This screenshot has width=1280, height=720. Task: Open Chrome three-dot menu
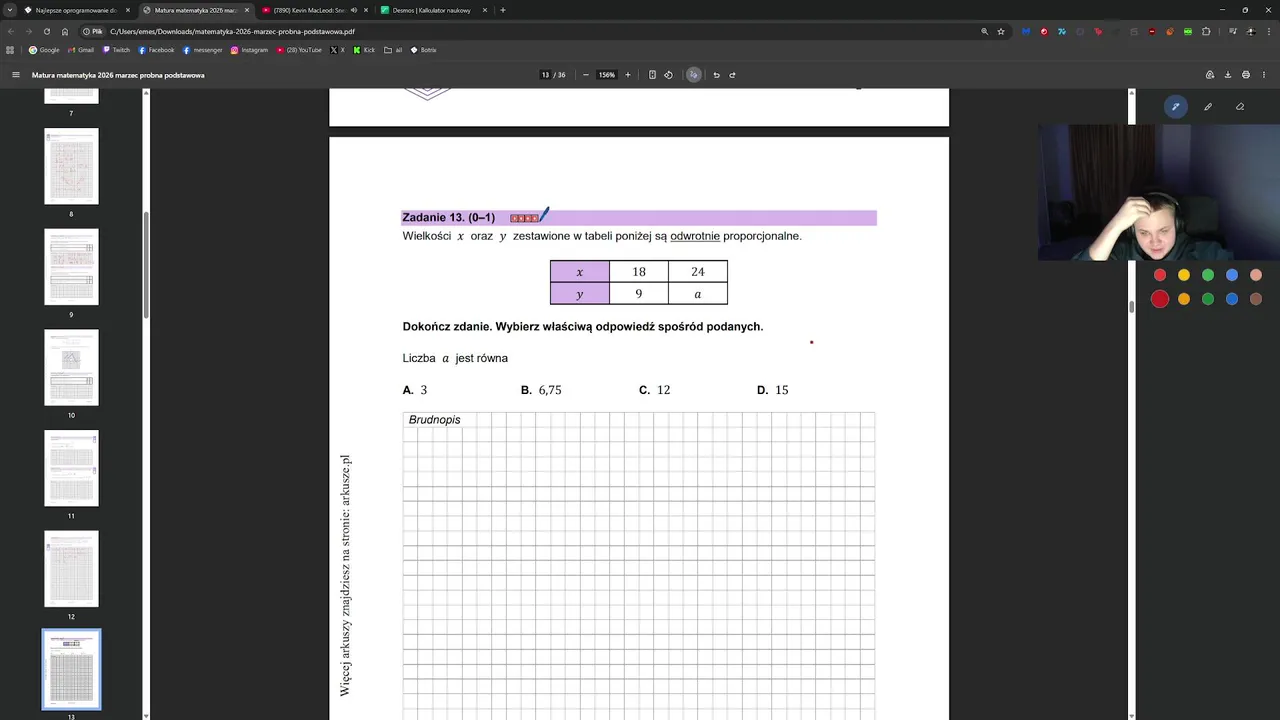(x=1267, y=31)
